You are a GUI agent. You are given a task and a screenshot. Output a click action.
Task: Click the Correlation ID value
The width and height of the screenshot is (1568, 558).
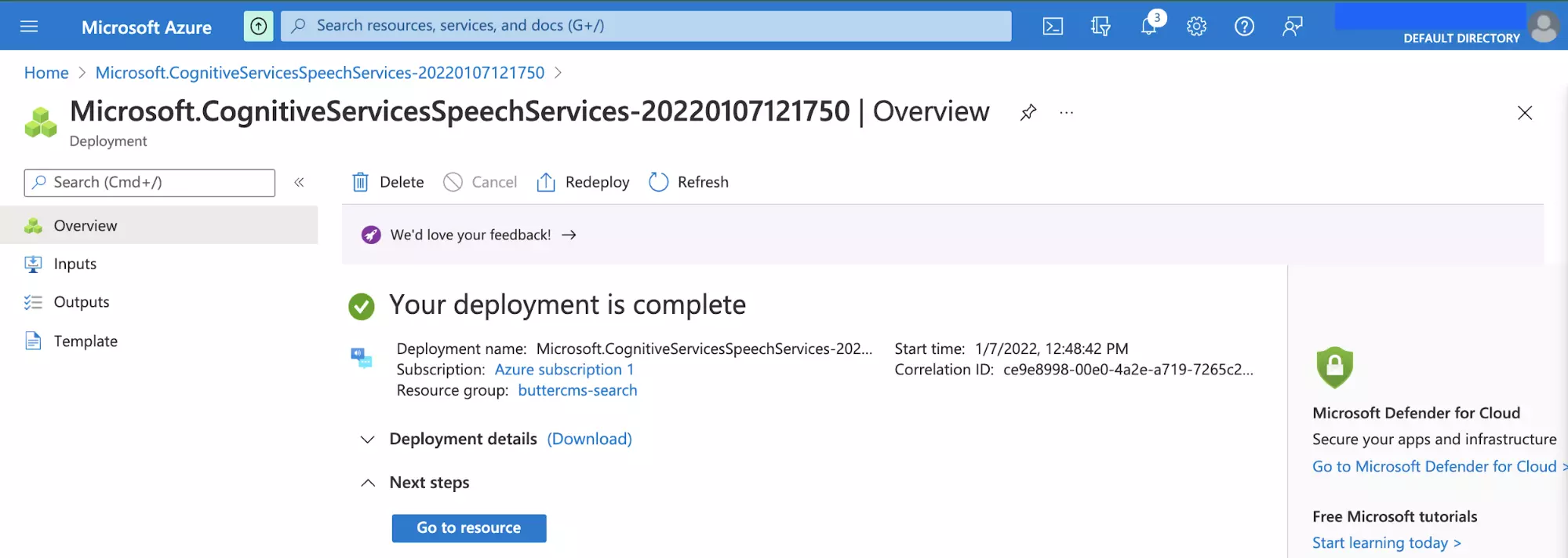pos(1128,370)
